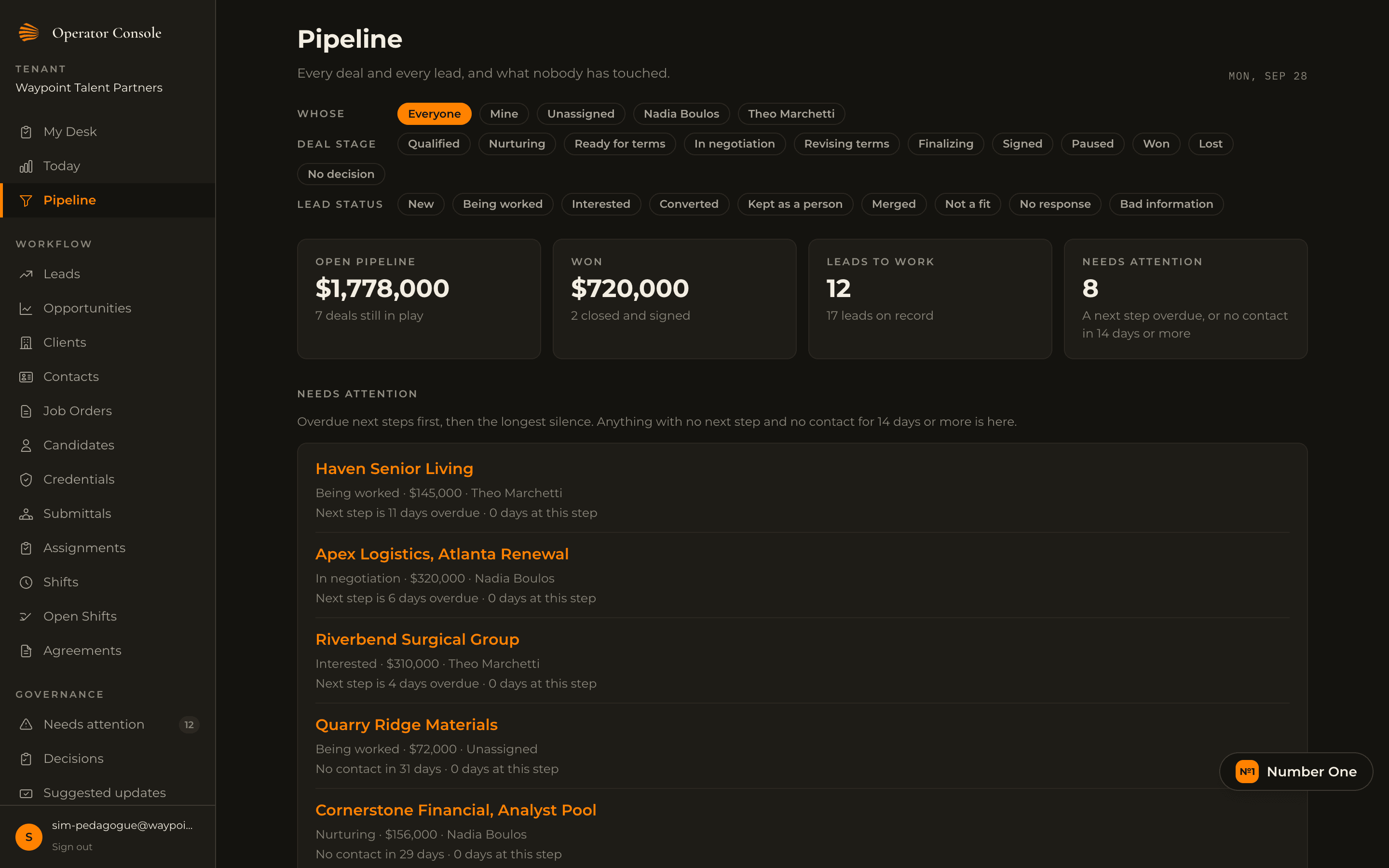Open Apex Logistics, Atlanta Renewal
This screenshot has height=868, width=1389.
click(442, 554)
